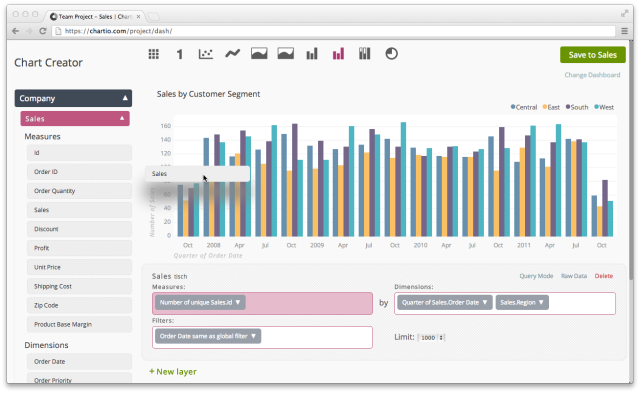Image resolution: width=640 pixels, height=393 pixels.
Task: Select the stacked bar chart icon
Action: click(x=364, y=53)
